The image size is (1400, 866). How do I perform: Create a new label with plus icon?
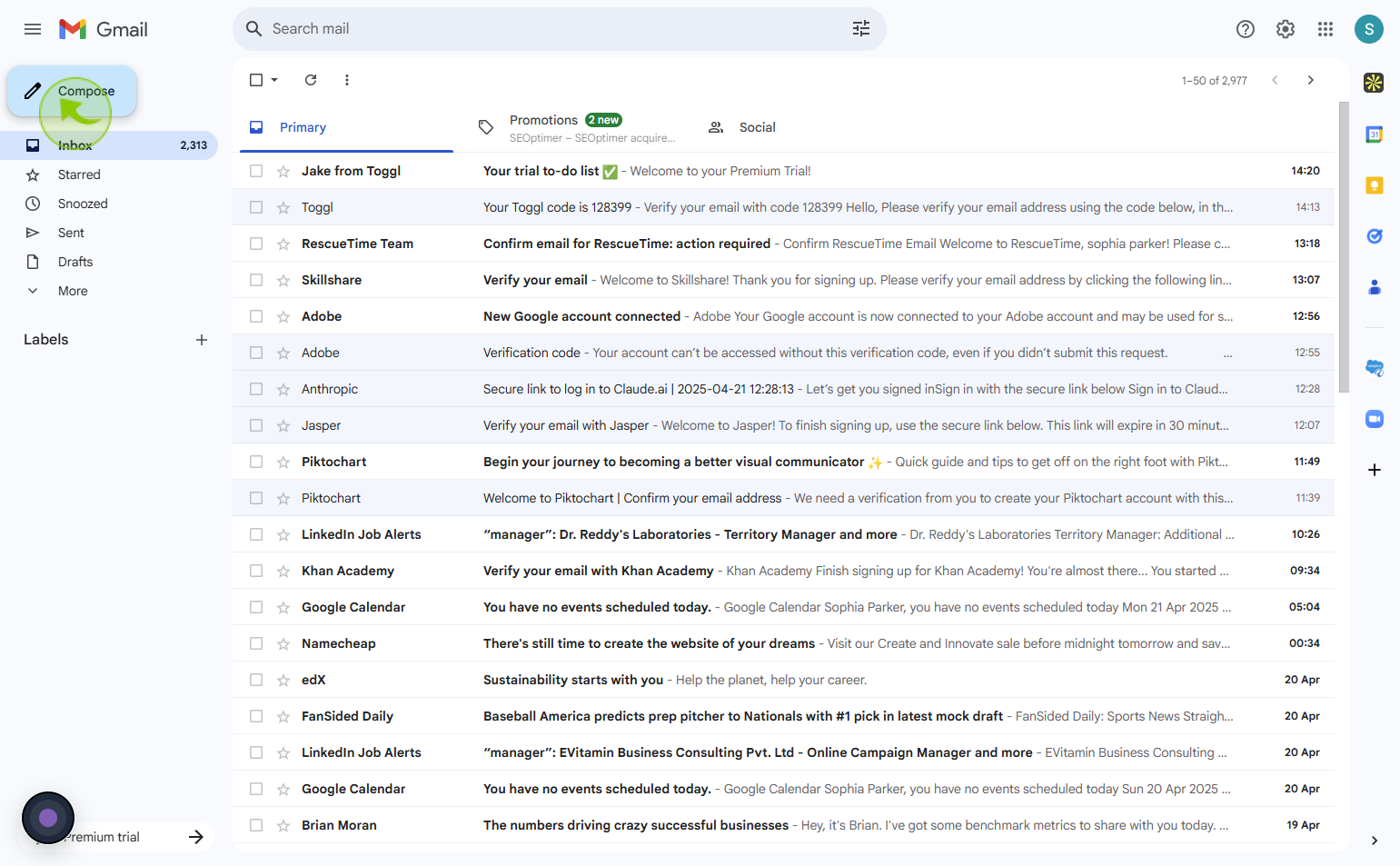pyautogui.click(x=202, y=340)
